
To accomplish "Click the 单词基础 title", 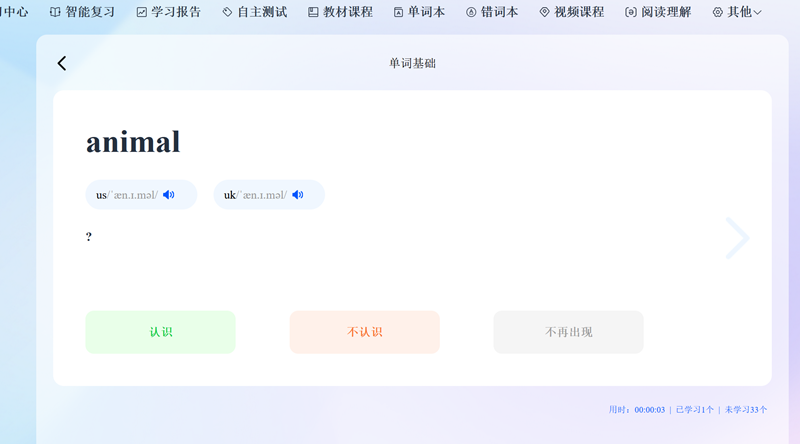I will click(412, 63).
